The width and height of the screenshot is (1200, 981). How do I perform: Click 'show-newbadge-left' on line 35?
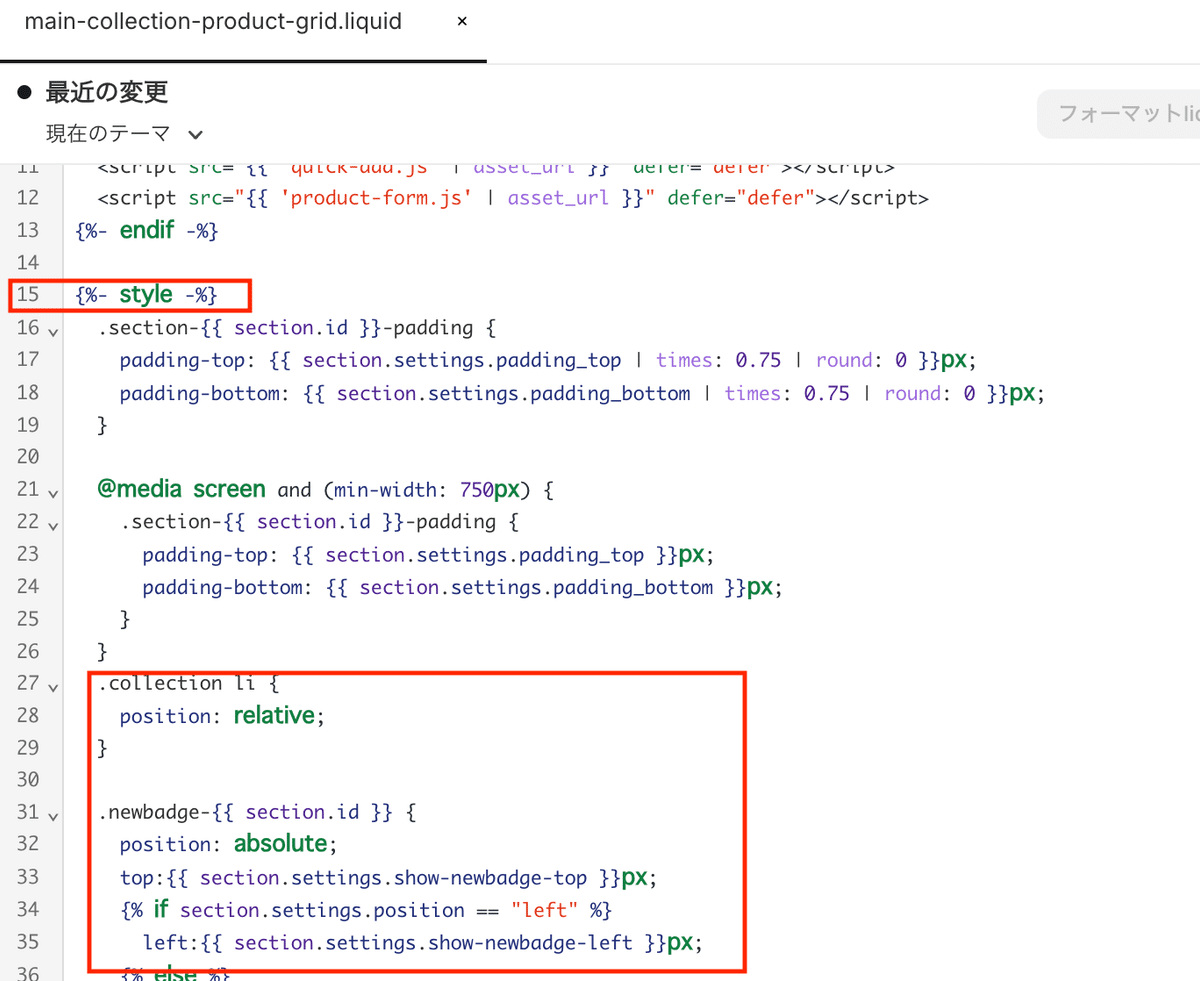(530, 942)
